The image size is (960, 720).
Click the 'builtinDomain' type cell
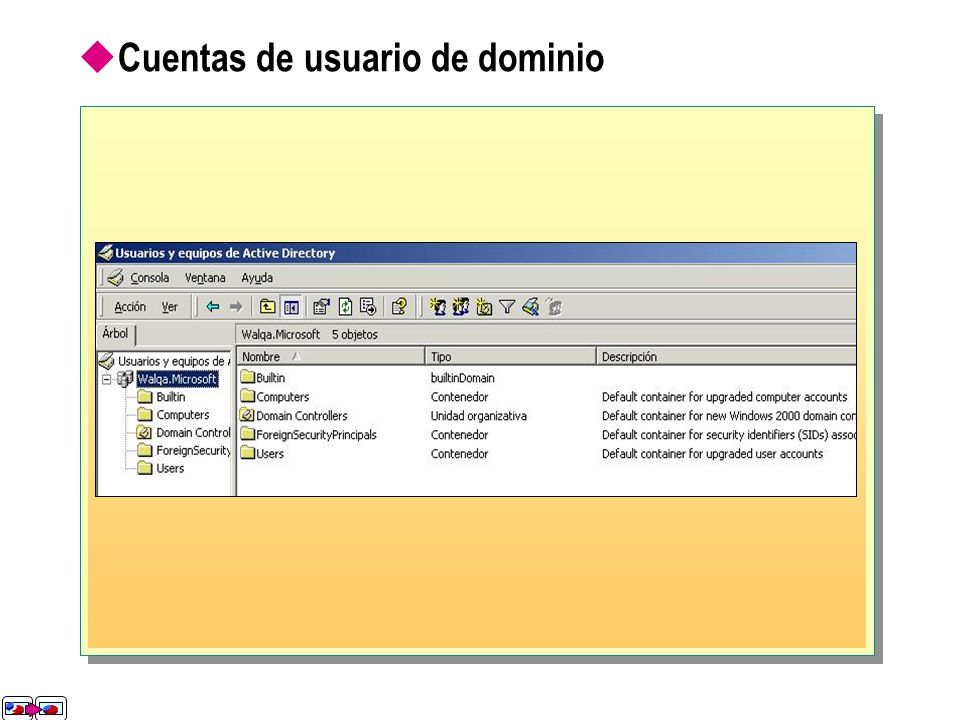pyautogui.click(x=462, y=378)
